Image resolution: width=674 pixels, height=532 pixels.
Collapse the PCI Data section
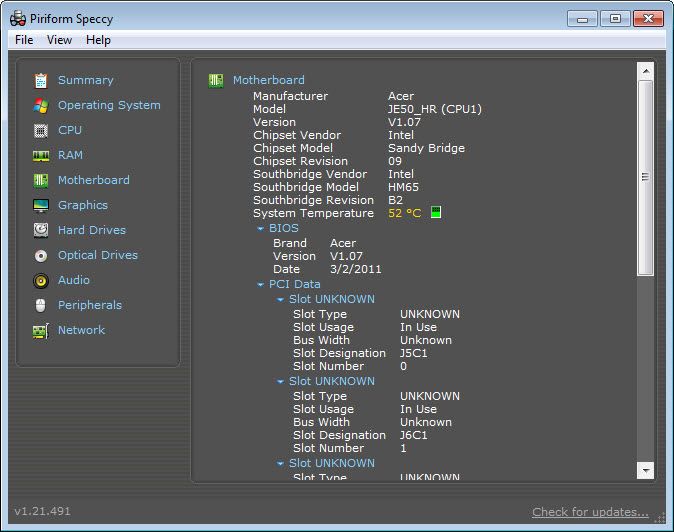pos(261,285)
